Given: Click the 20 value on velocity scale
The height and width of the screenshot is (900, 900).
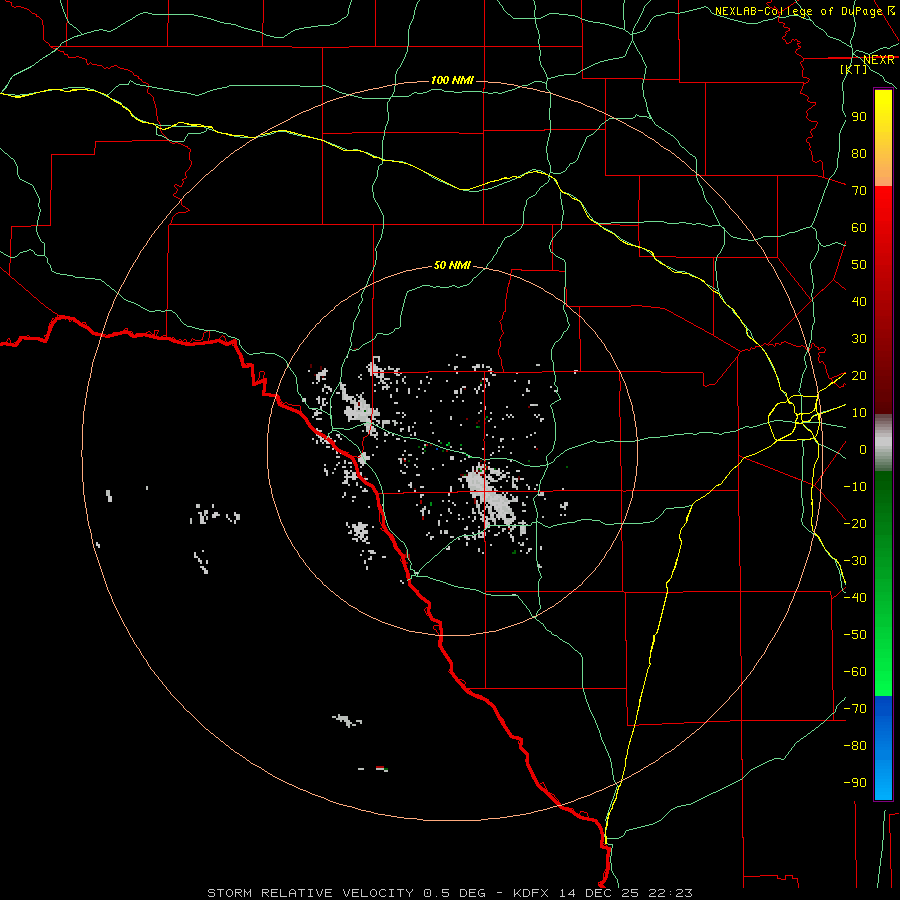Looking at the screenshot, I should click(859, 376).
